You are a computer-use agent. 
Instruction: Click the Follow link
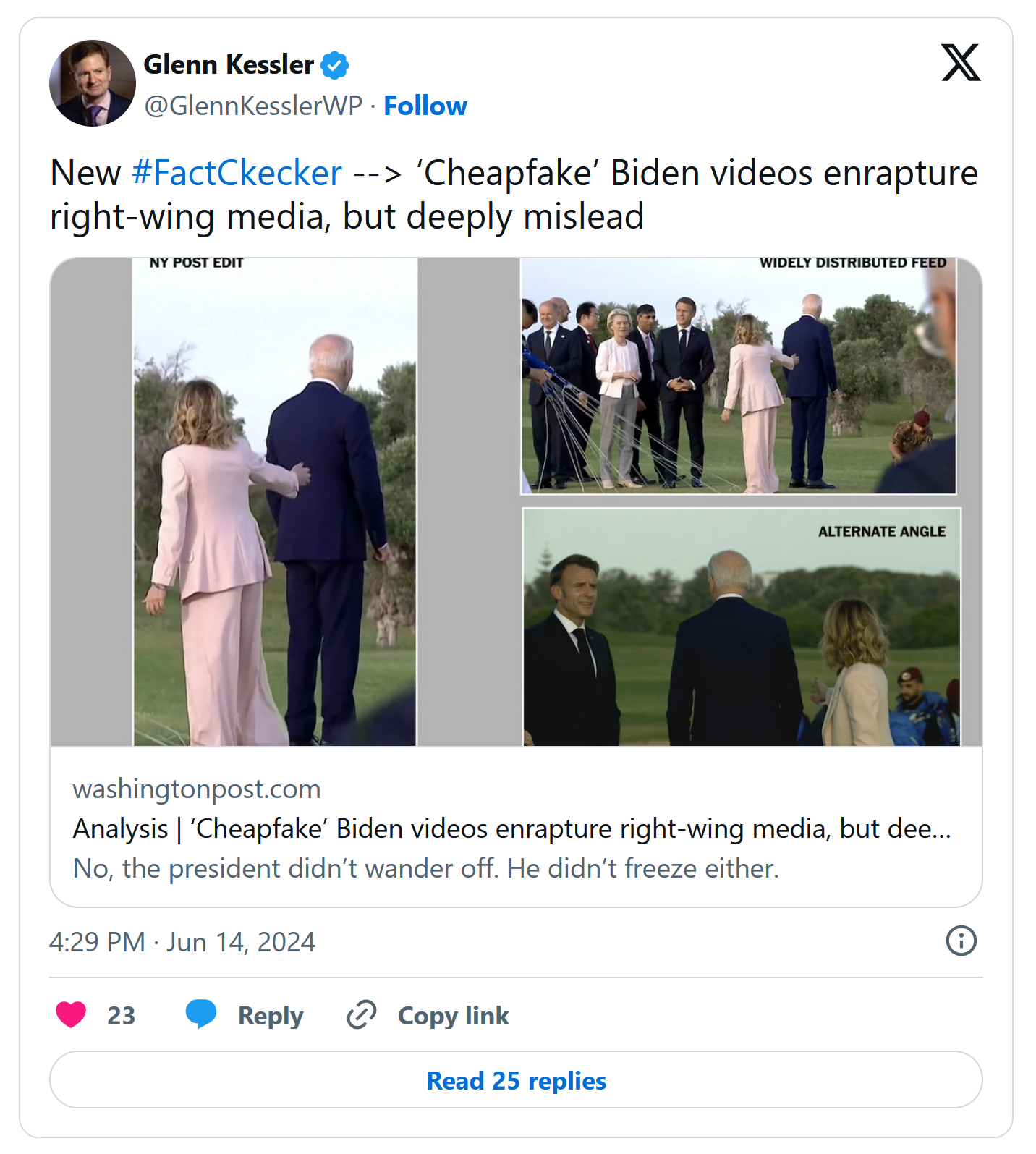tap(425, 106)
